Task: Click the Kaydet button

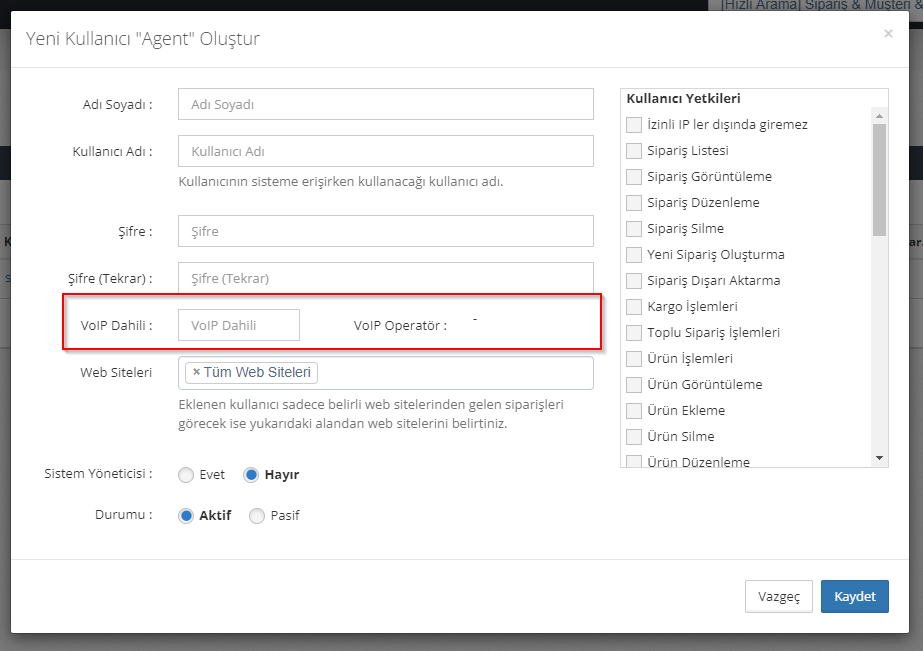Action: click(854, 596)
